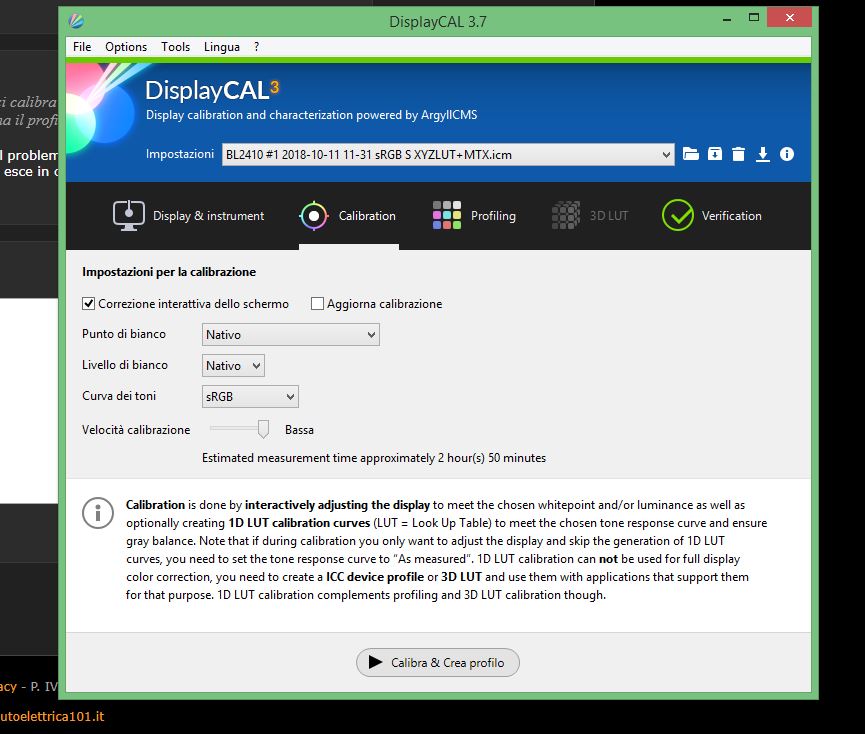Click the save settings archive icon

[x=715, y=154]
